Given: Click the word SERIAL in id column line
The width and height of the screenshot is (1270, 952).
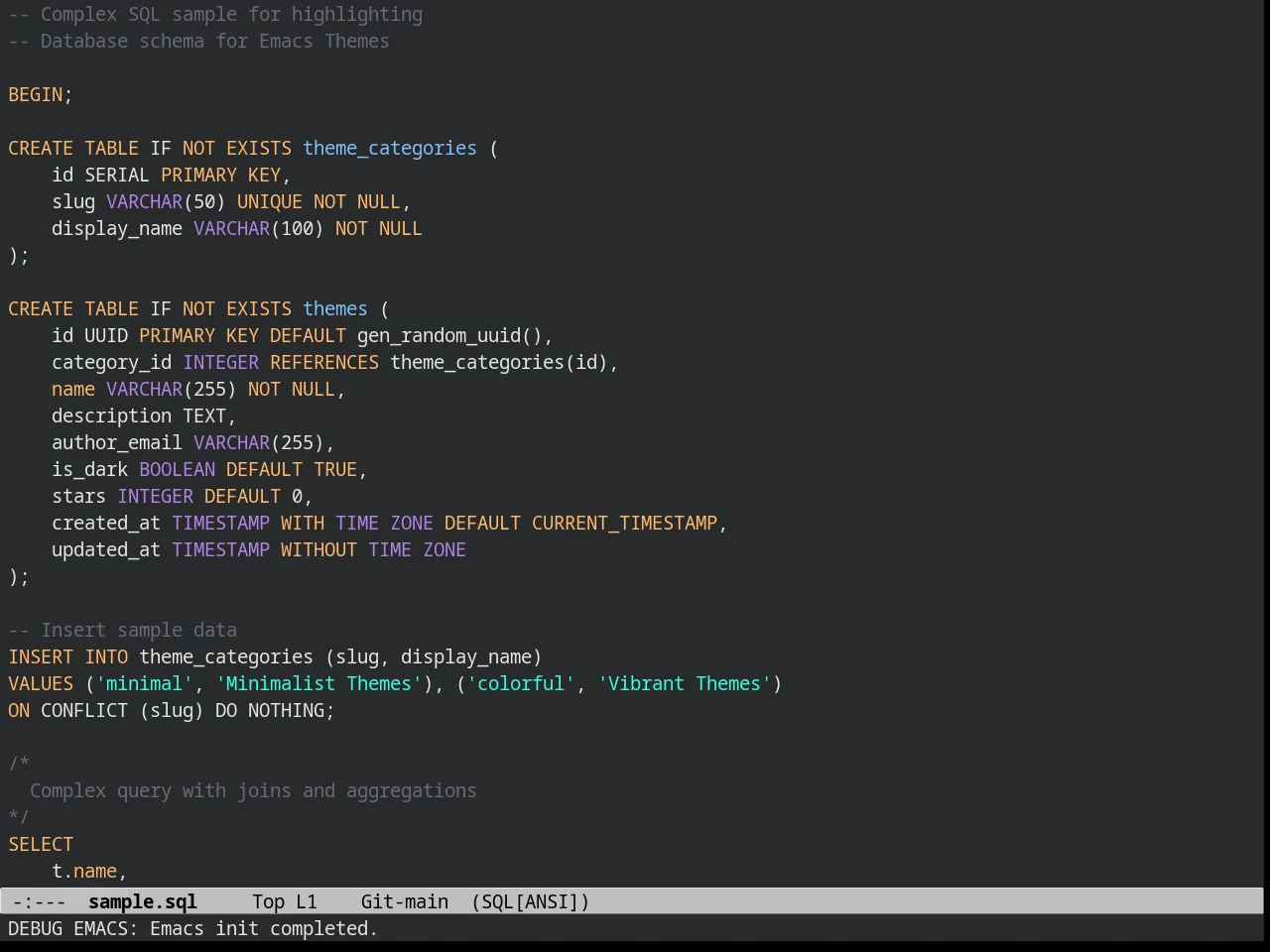Looking at the screenshot, I should pos(117,175).
